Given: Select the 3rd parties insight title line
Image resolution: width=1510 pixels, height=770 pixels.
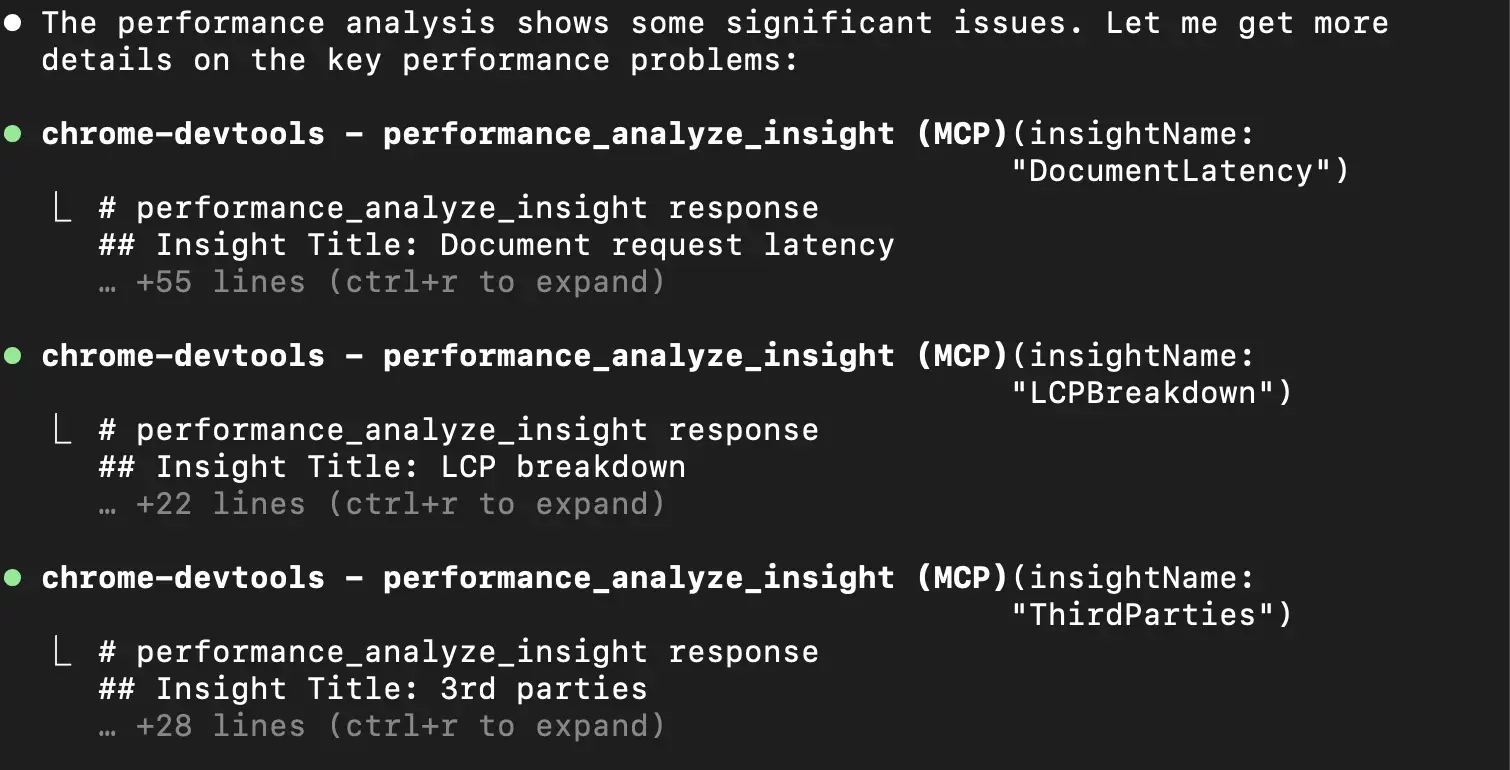Looking at the screenshot, I should click(373, 689).
